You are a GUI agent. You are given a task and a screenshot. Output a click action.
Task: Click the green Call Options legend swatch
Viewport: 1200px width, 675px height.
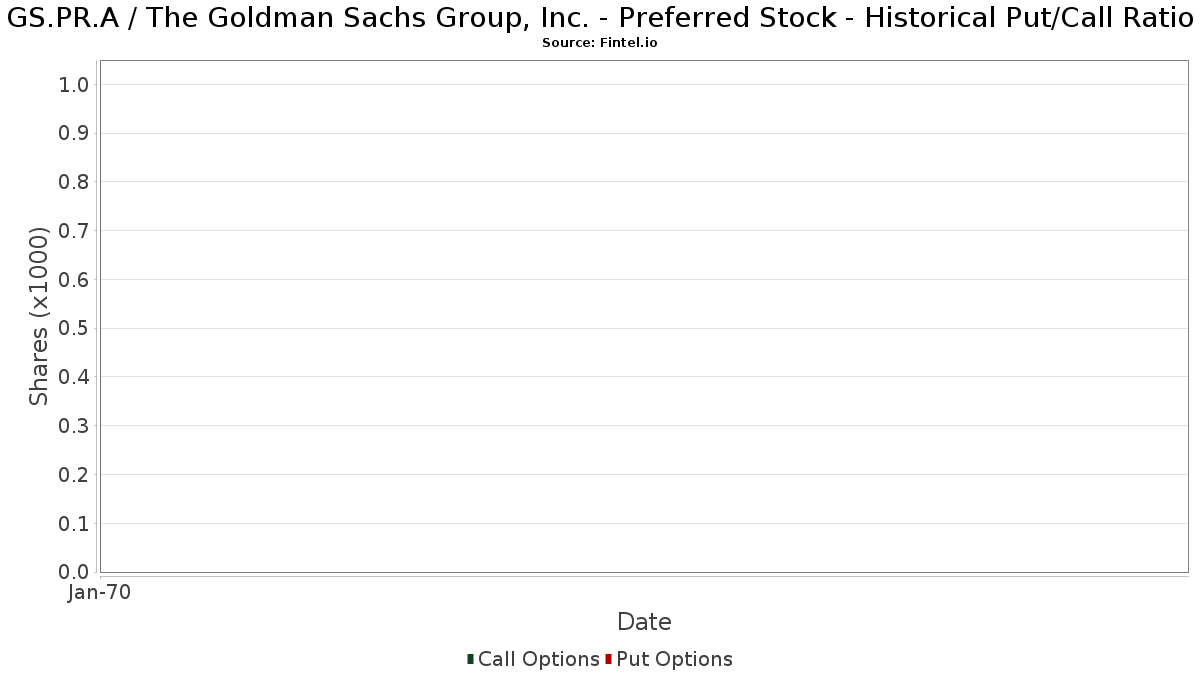click(470, 659)
